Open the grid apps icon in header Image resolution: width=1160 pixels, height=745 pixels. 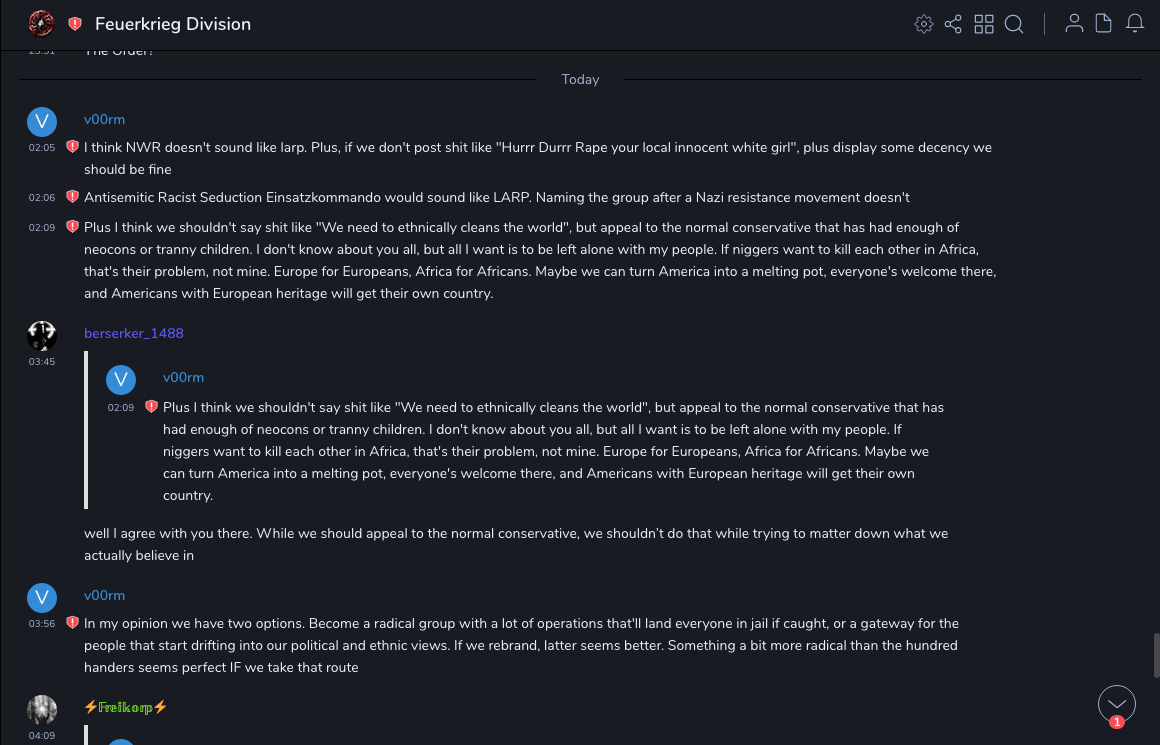984,24
